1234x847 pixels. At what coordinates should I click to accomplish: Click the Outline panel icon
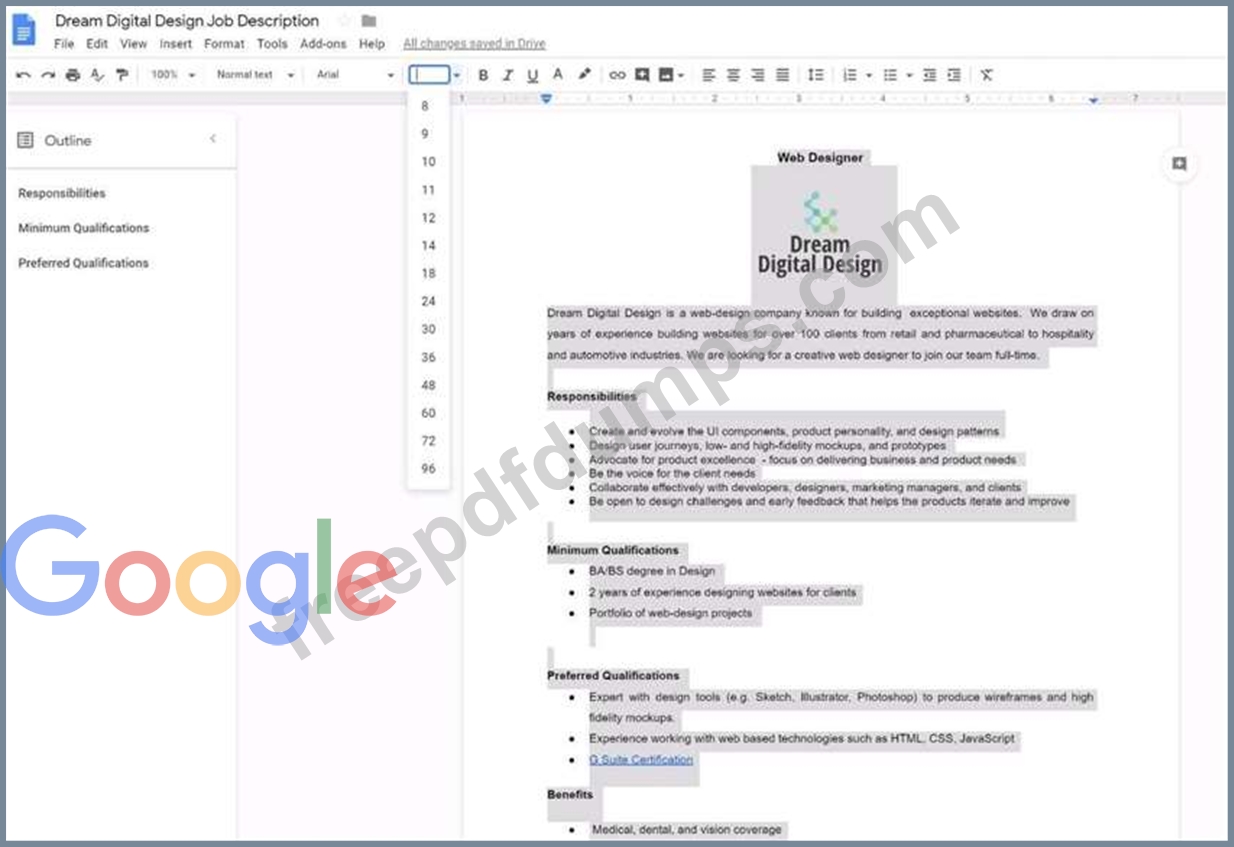coord(26,140)
